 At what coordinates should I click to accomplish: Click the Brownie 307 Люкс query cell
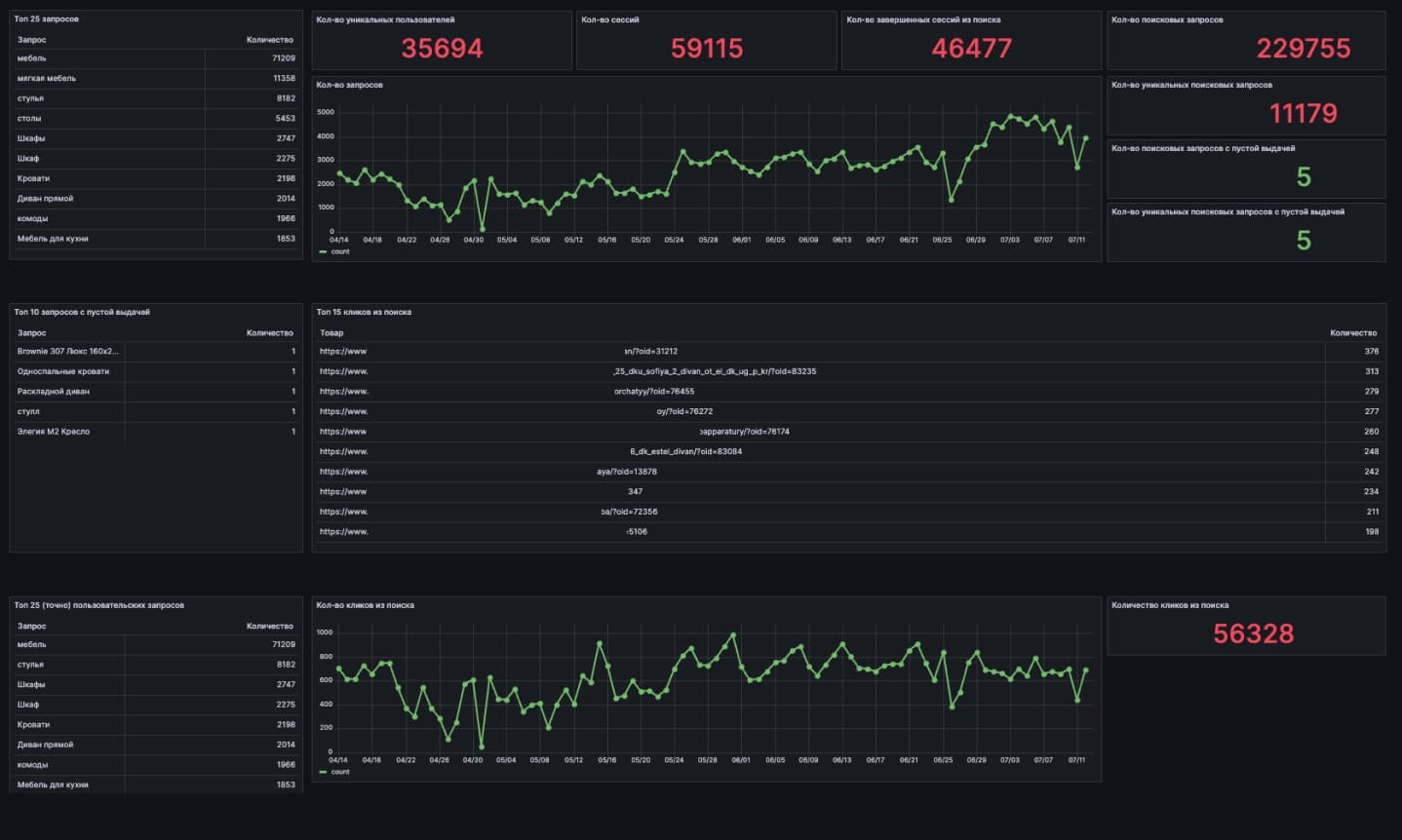click(x=67, y=352)
